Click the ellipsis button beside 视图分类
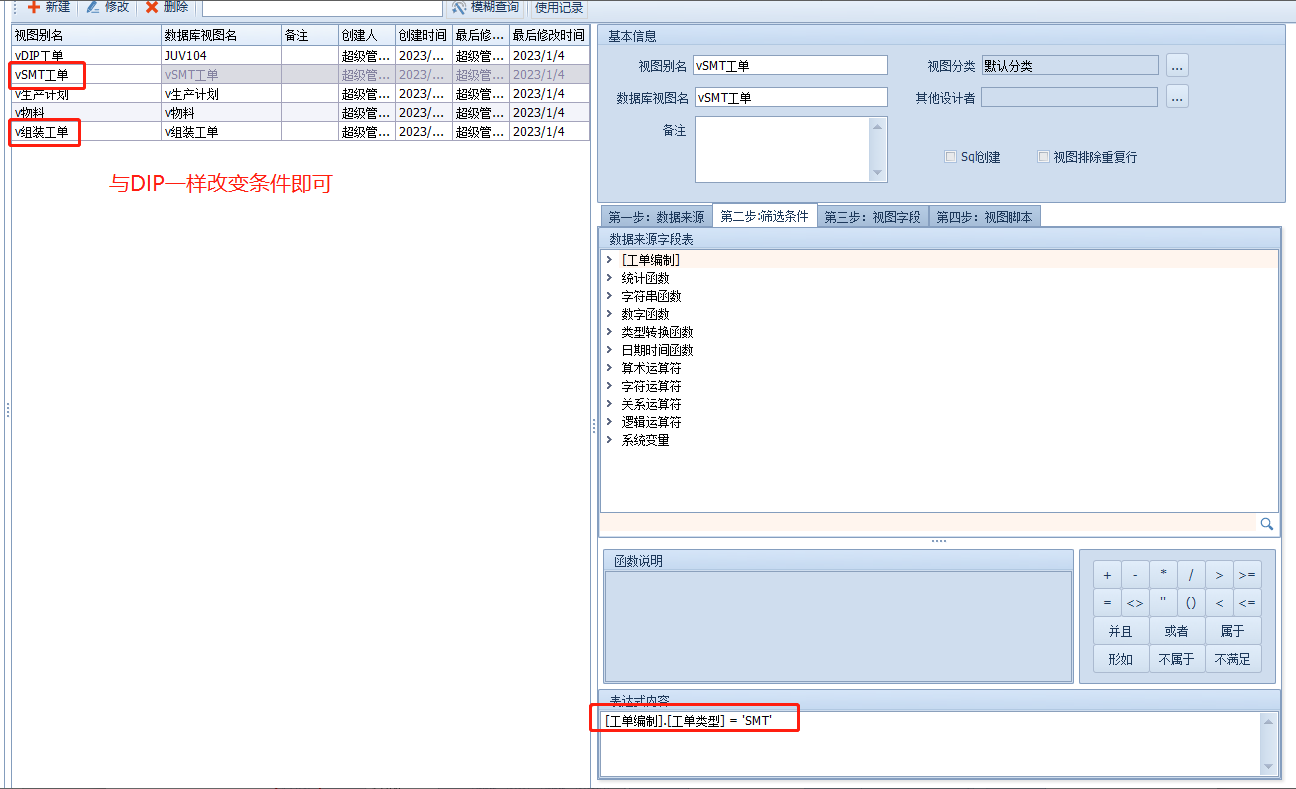The height and width of the screenshot is (789, 1296). (1177, 66)
